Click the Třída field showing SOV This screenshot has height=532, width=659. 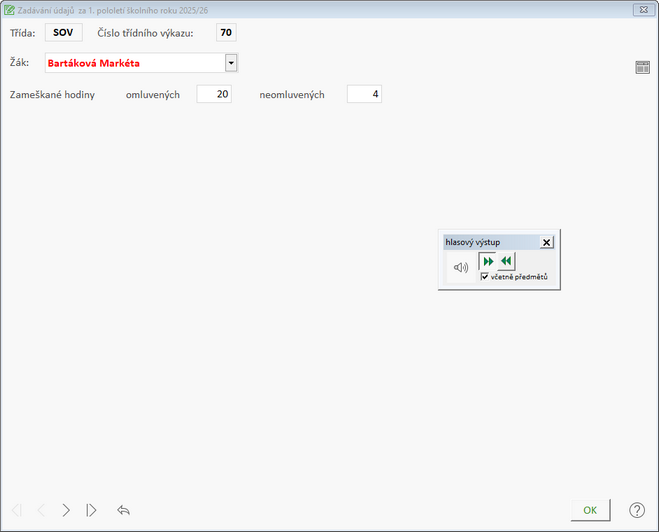63,32
